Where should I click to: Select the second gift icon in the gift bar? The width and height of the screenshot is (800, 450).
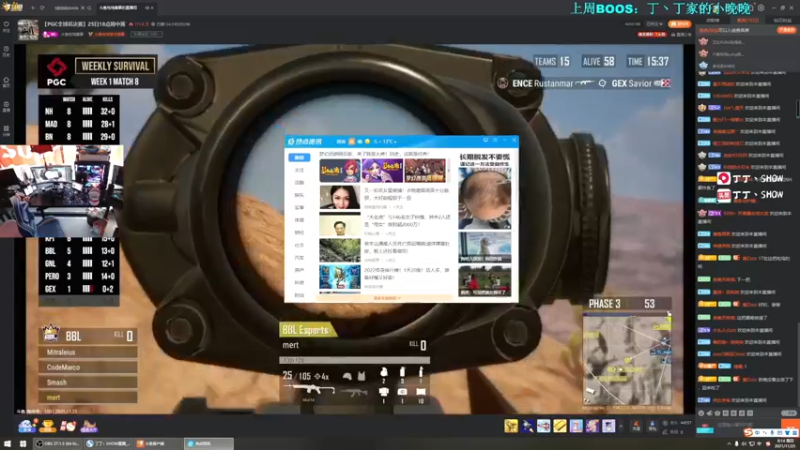pyautogui.click(x=527, y=426)
